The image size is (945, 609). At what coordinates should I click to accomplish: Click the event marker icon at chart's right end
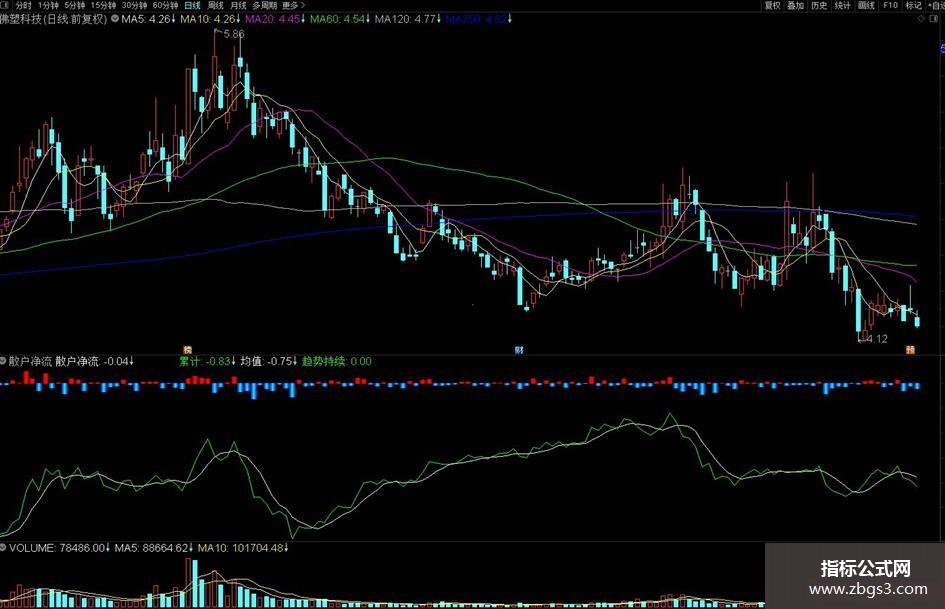[x=911, y=350]
